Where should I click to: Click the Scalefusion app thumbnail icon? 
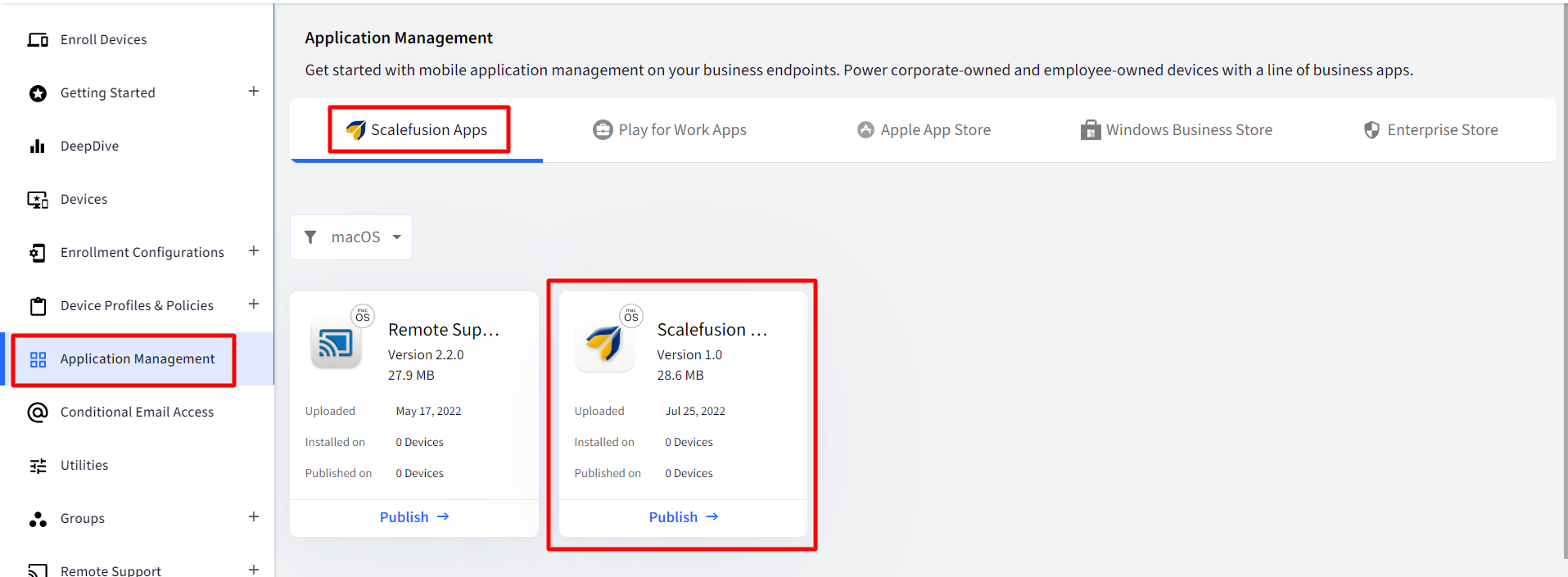604,344
